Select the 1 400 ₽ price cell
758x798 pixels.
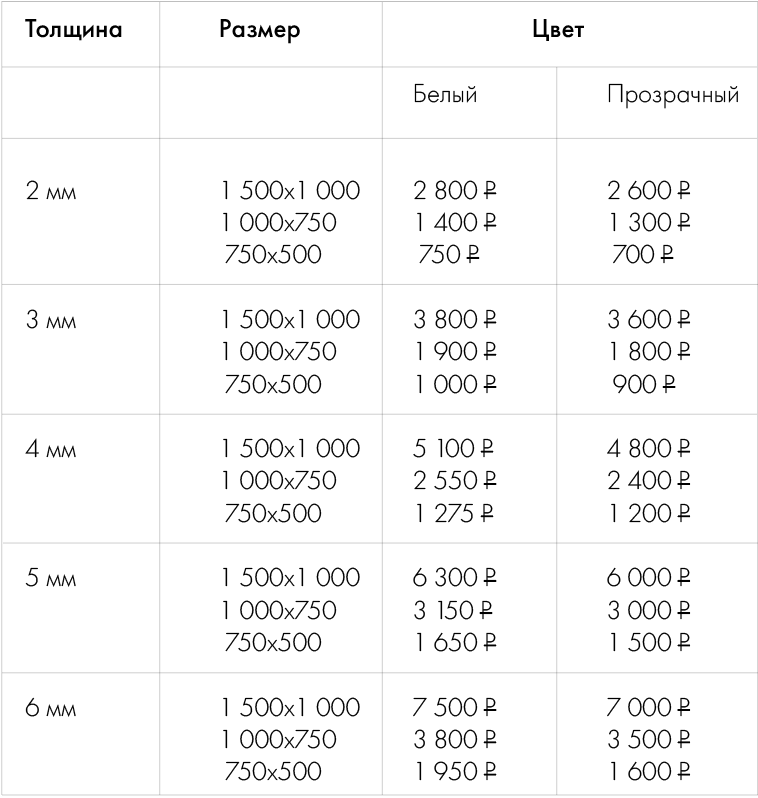(455, 222)
